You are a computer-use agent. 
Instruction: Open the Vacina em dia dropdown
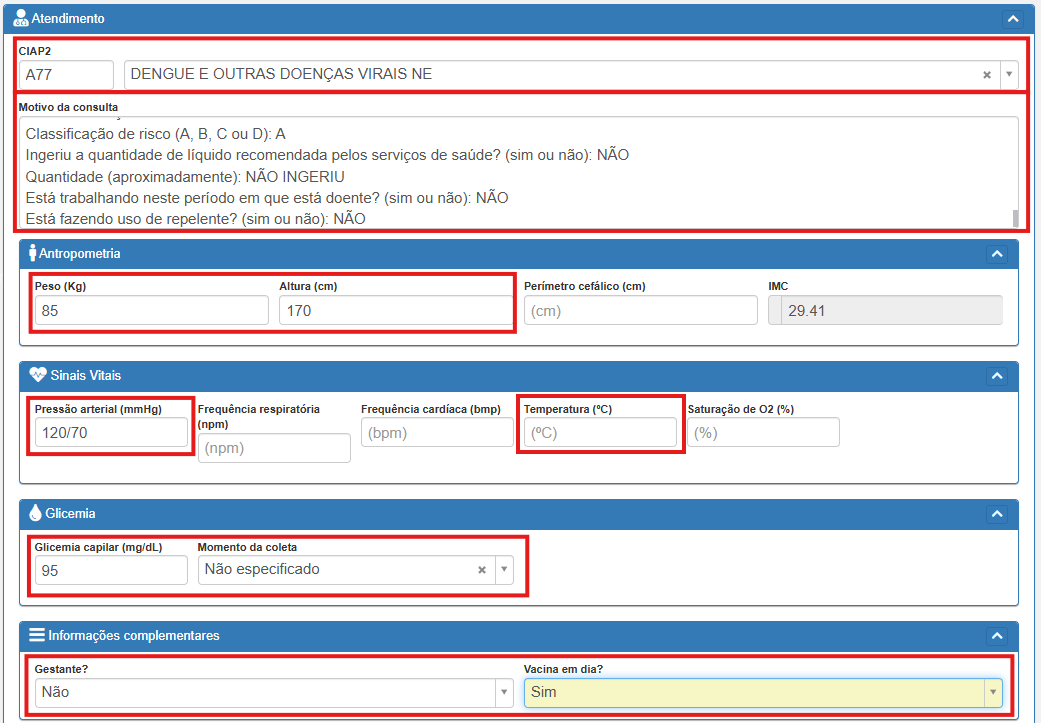coord(992,692)
